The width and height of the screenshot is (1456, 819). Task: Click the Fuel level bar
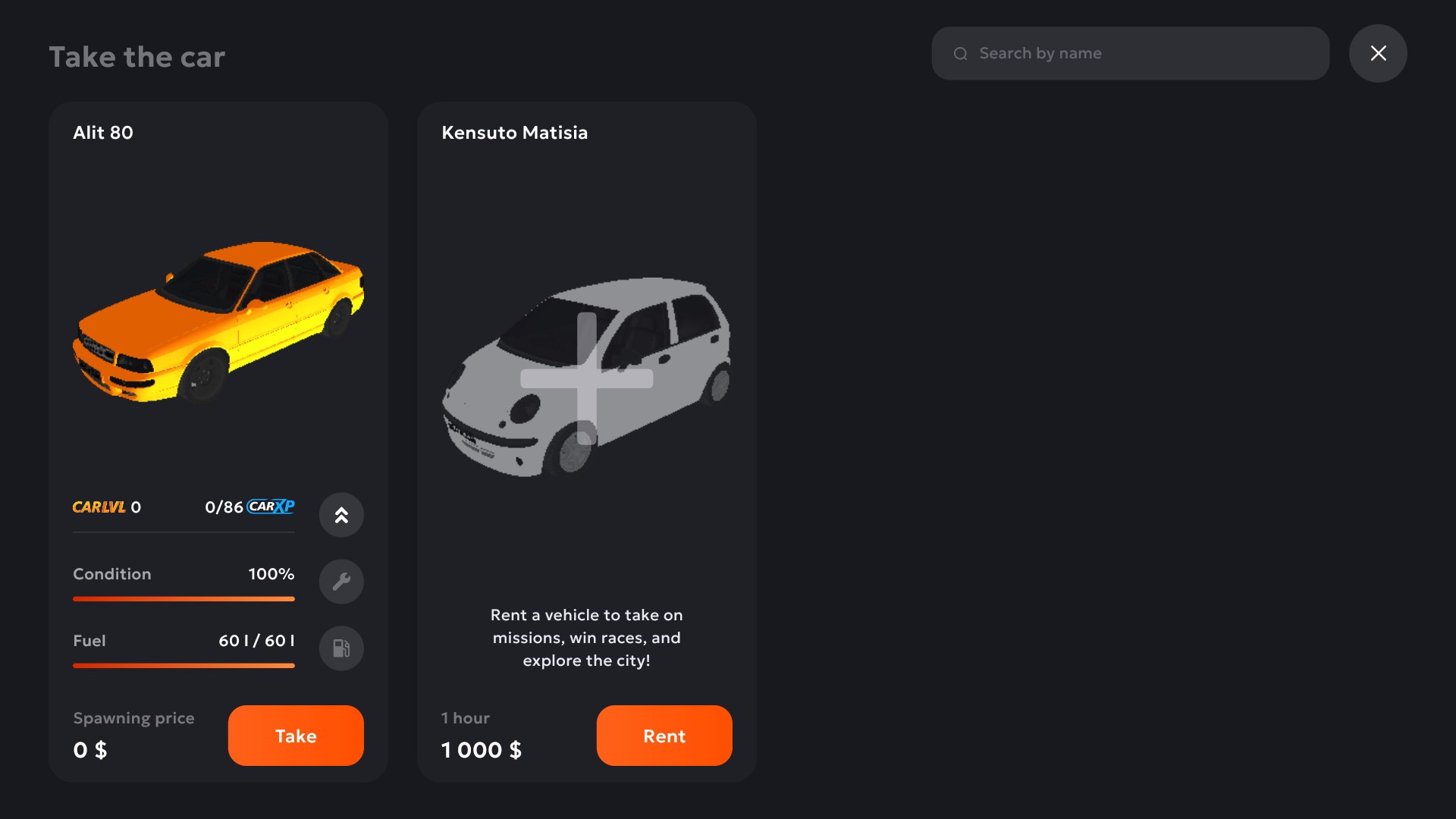[x=184, y=666]
